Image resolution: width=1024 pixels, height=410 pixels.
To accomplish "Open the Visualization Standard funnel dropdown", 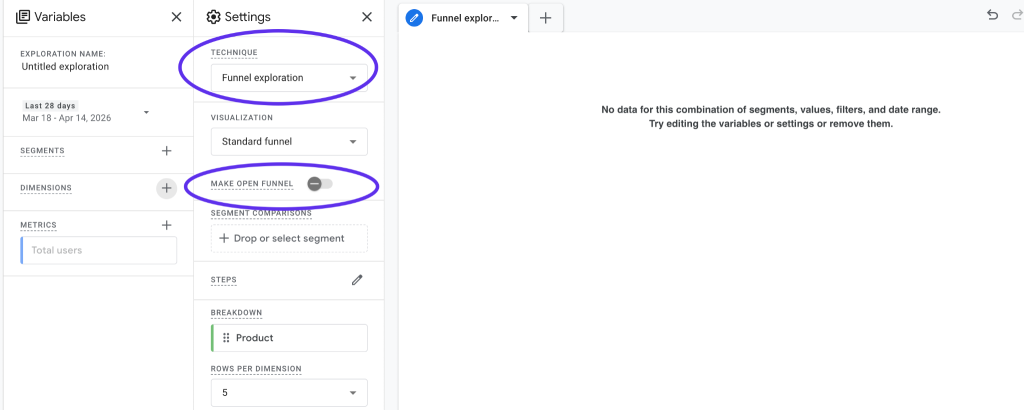I will pyautogui.click(x=289, y=142).
